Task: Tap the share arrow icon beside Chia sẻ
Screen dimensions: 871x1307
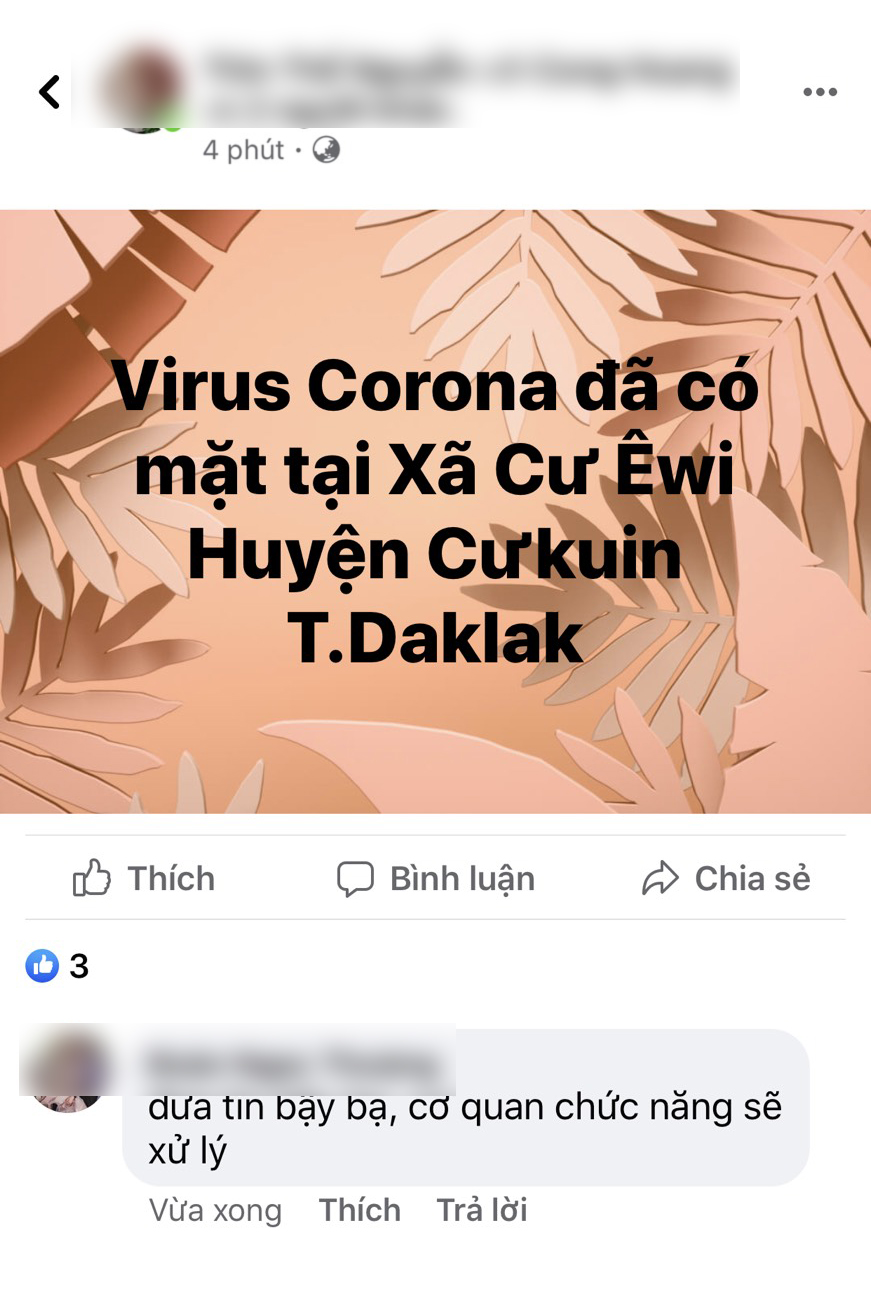Action: point(660,879)
